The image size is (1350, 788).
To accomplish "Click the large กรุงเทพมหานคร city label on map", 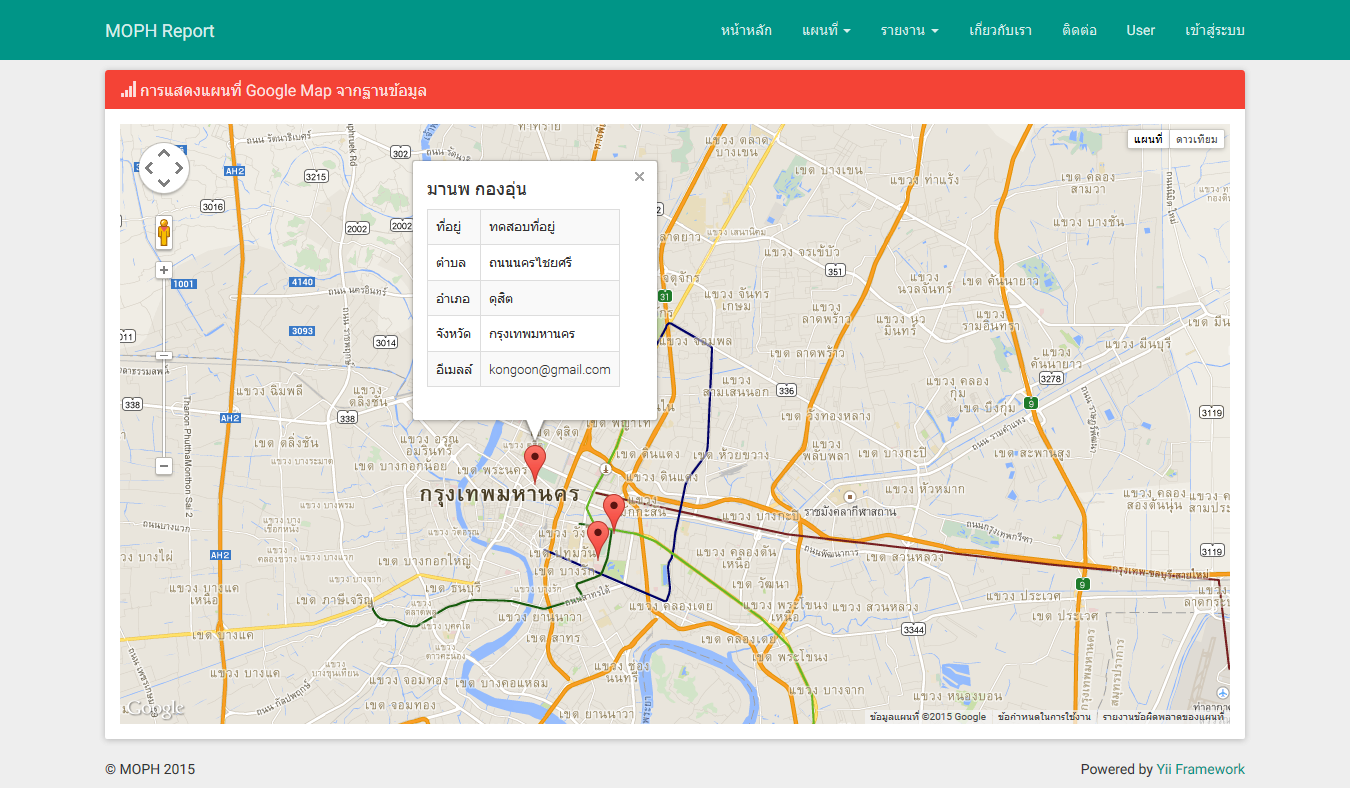I will point(500,495).
